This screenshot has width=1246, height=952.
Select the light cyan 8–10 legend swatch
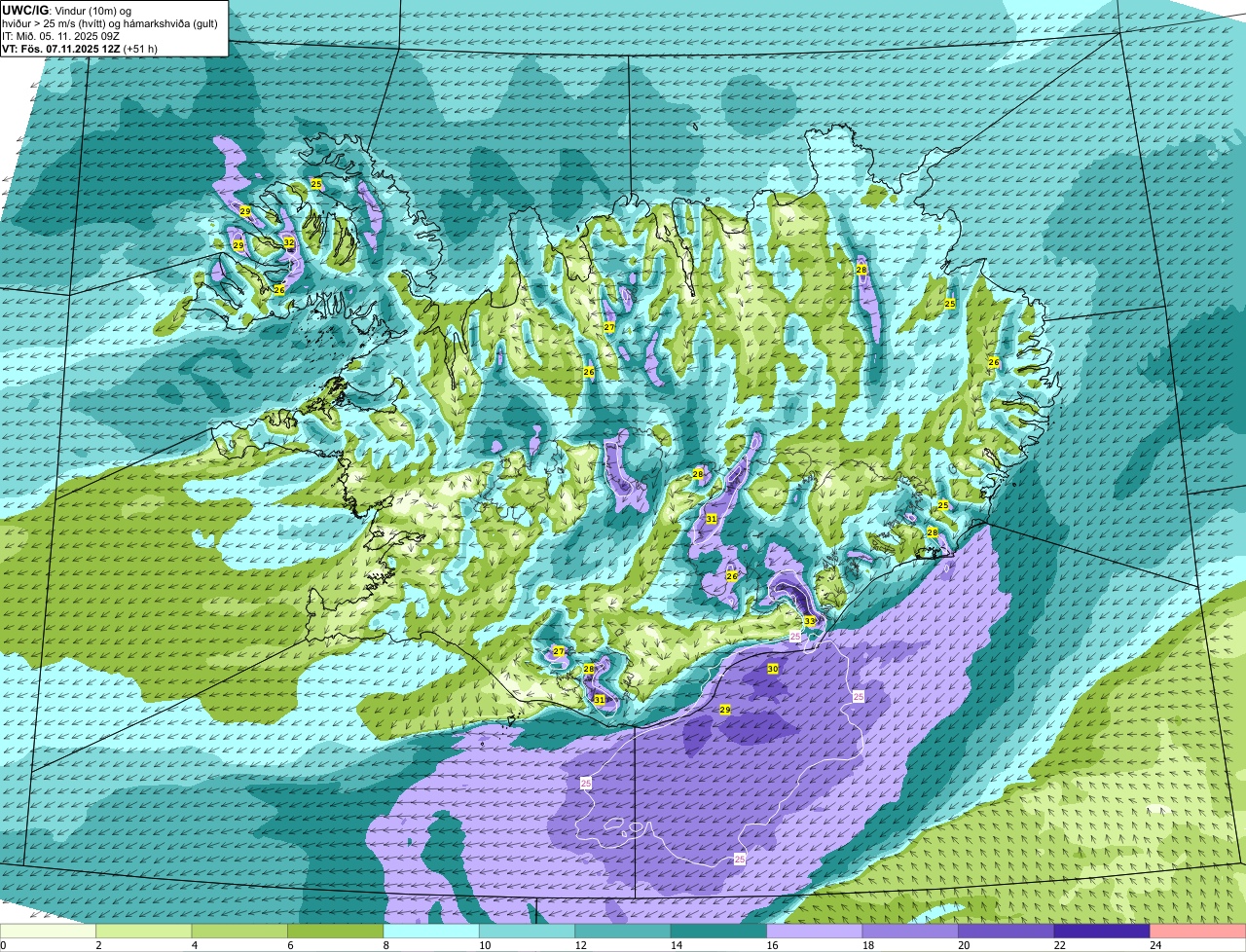click(431, 931)
